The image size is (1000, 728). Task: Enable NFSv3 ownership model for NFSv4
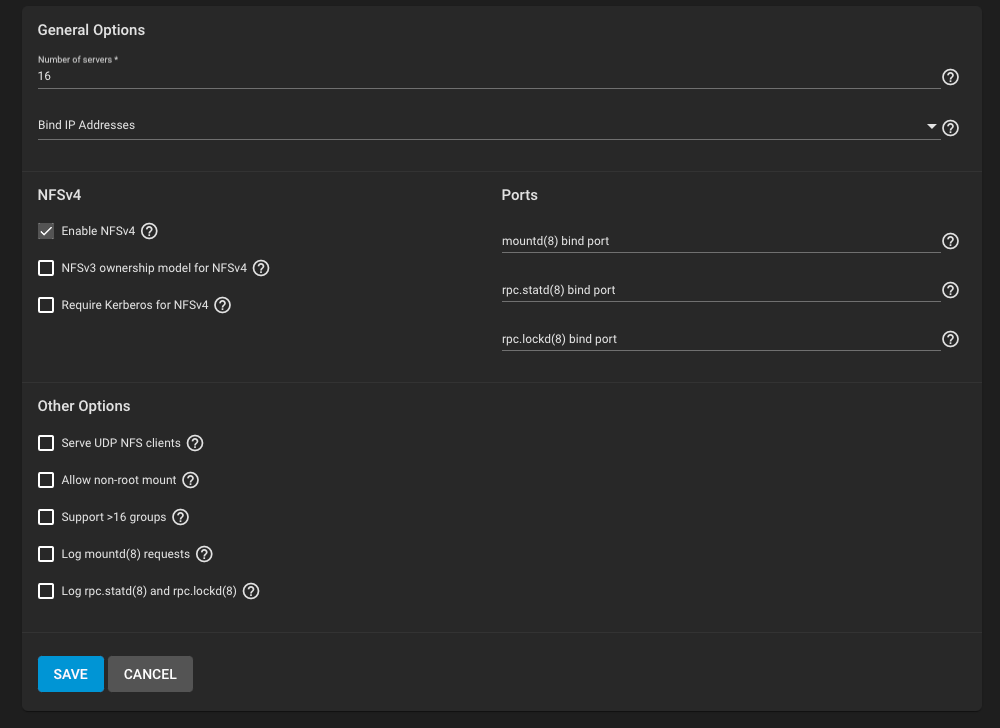coord(46,268)
